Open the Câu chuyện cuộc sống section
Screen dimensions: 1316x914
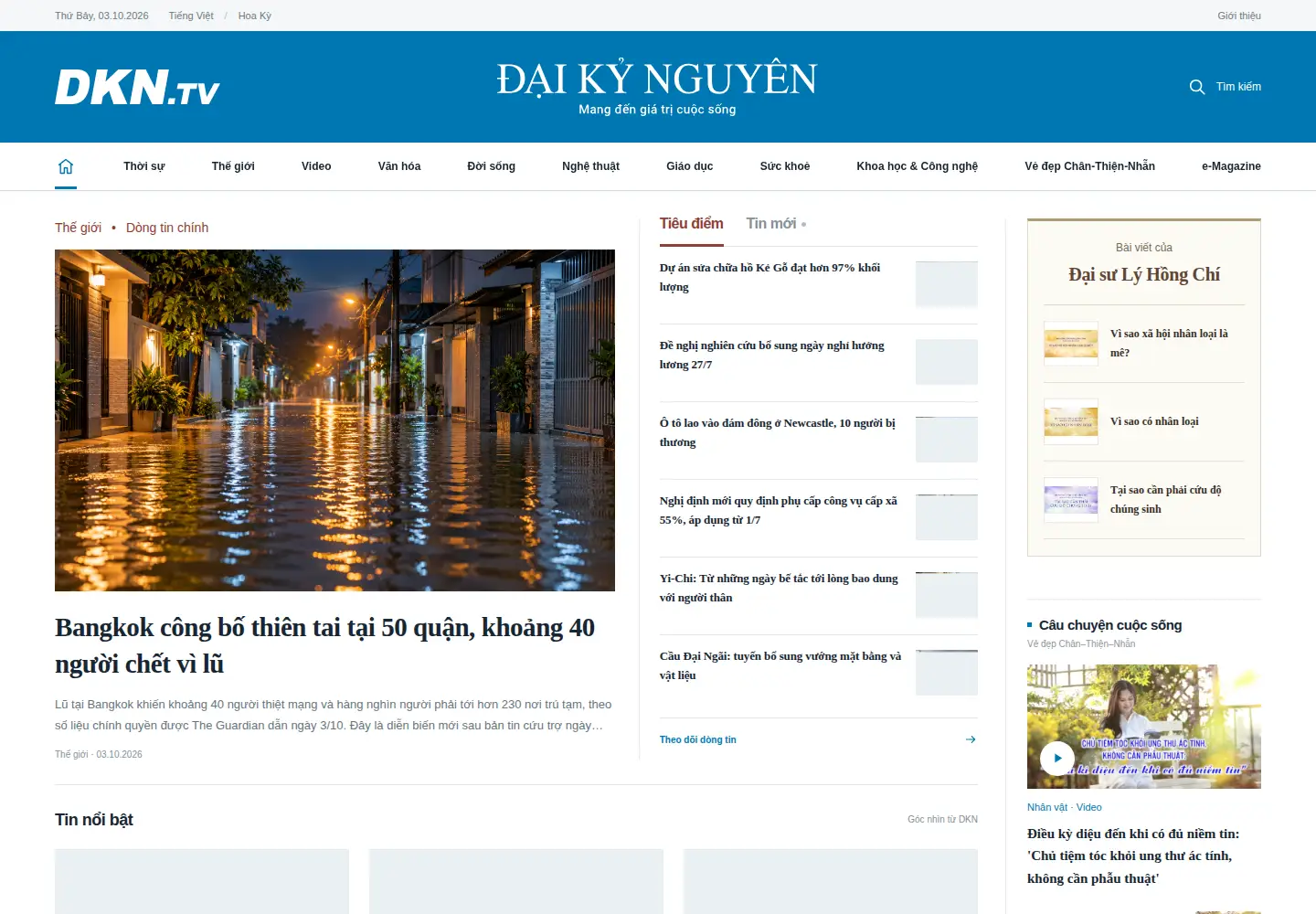coord(1110,625)
